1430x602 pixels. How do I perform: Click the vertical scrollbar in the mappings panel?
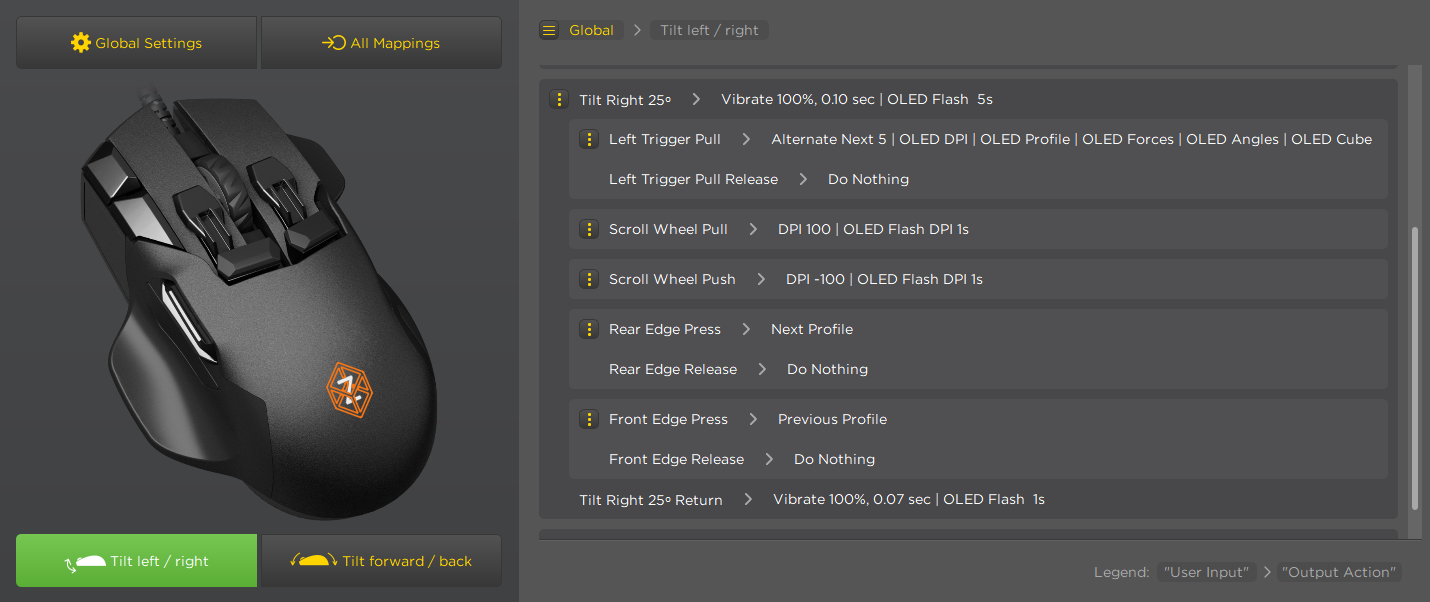click(x=1414, y=368)
